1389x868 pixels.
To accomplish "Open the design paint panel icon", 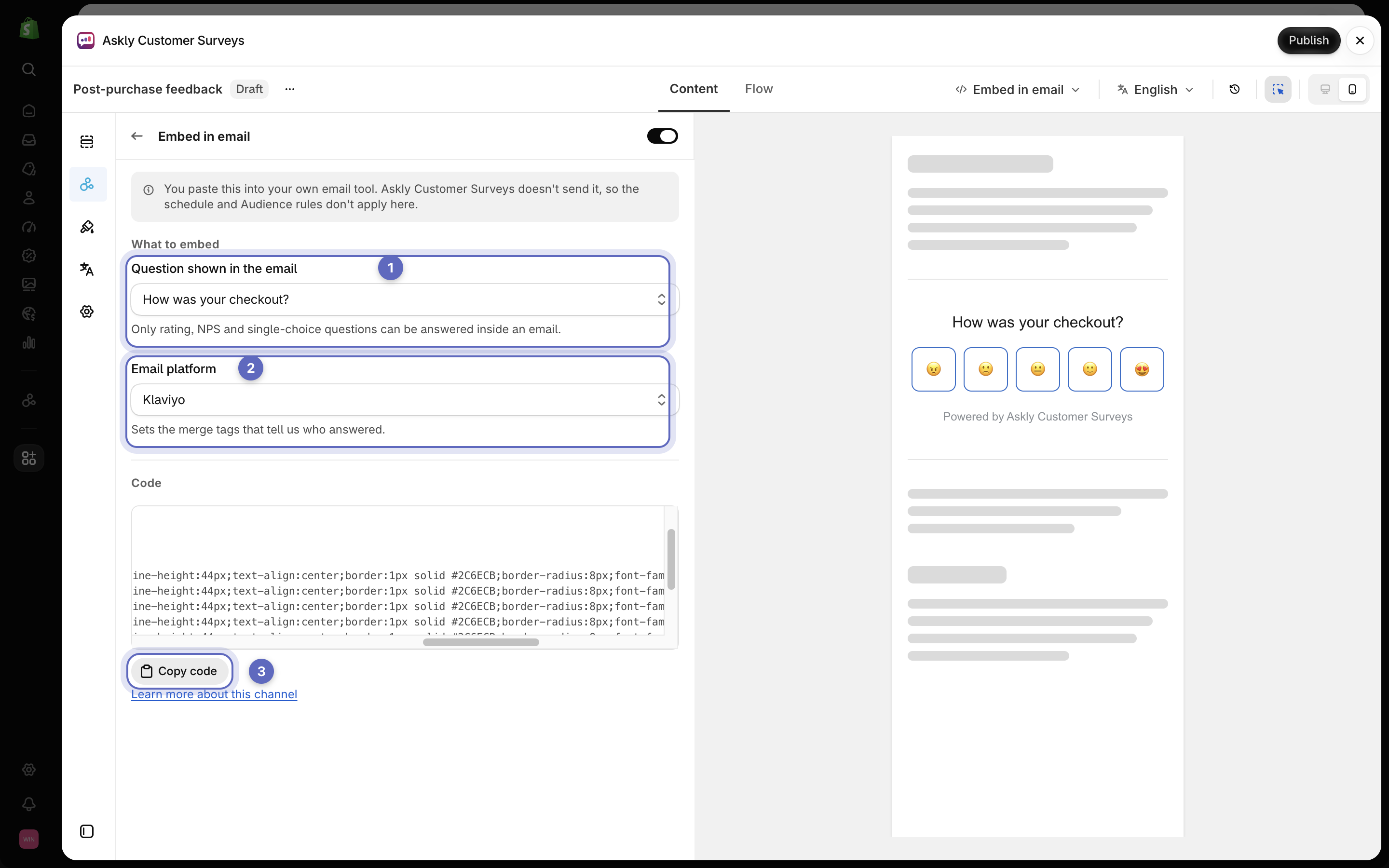I will click(x=87, y=227).
